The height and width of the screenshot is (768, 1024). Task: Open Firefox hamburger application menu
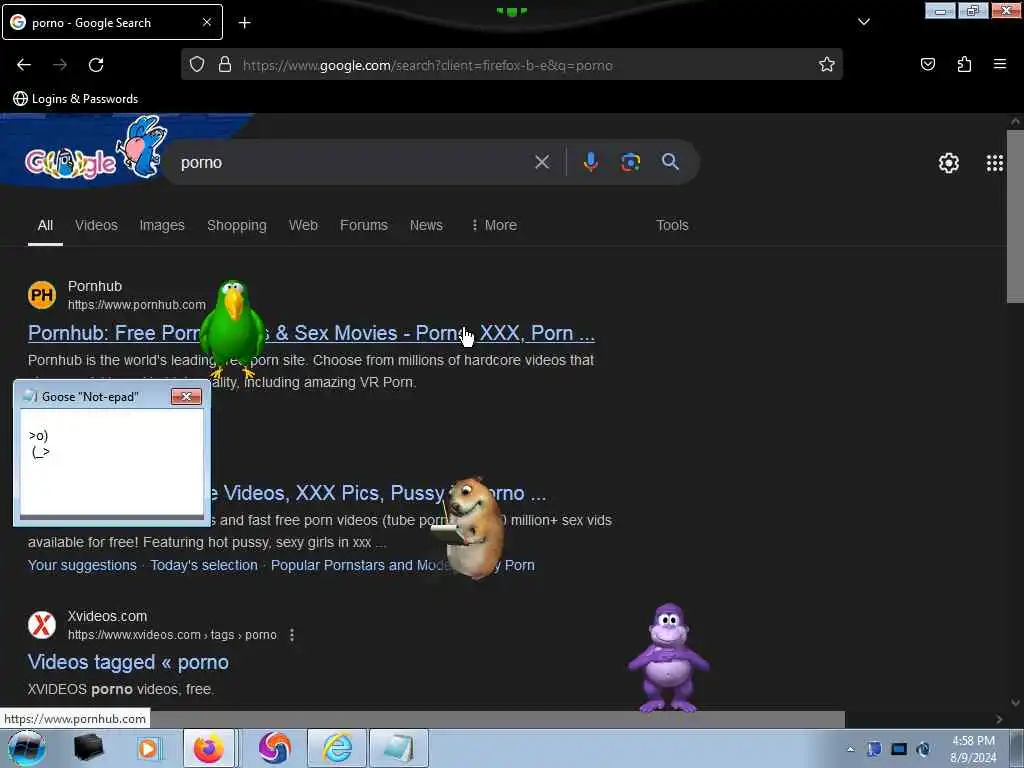(999, 64)
